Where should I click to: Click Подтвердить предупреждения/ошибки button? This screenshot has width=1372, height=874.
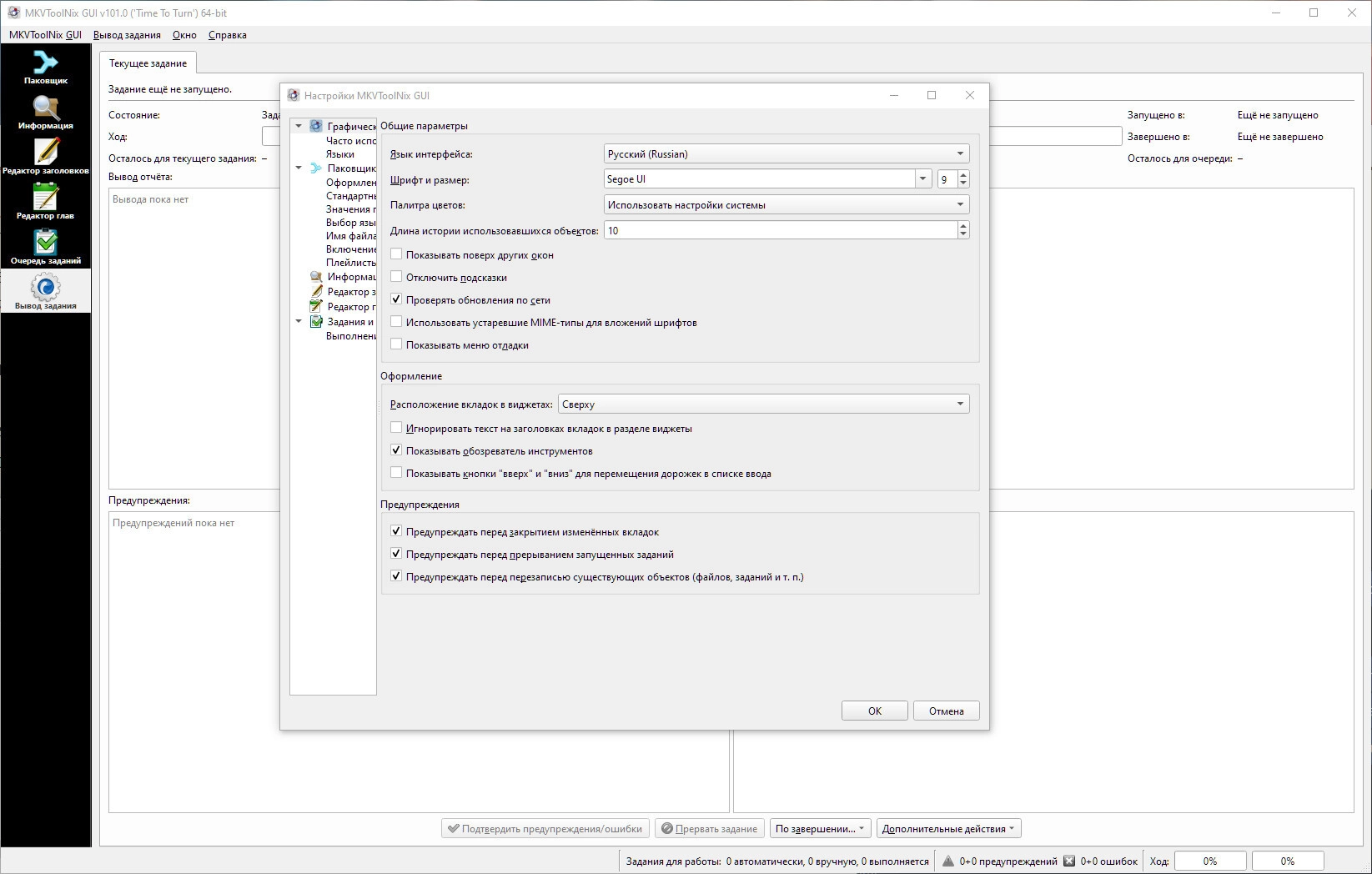pos(545,828)
